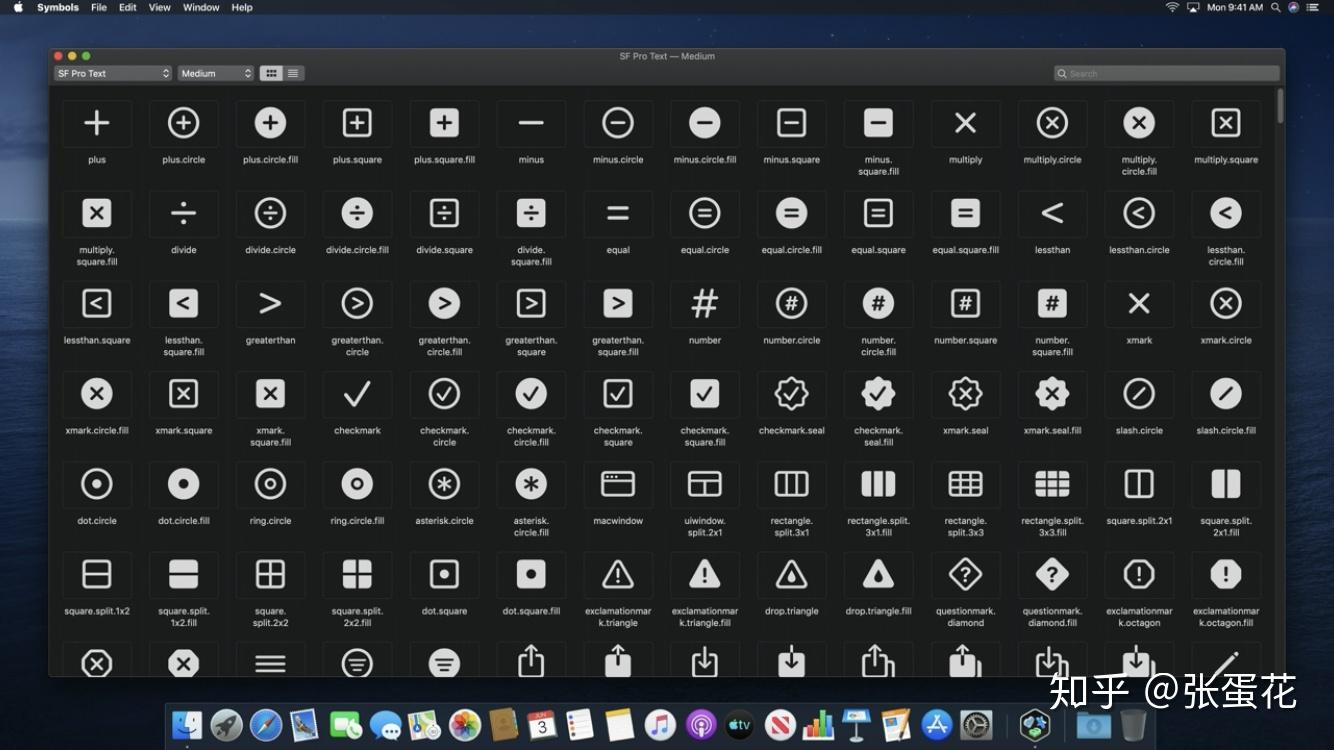
Task: Select the uiwindow.split.2x1 symbol
Action: click(705, 484)
